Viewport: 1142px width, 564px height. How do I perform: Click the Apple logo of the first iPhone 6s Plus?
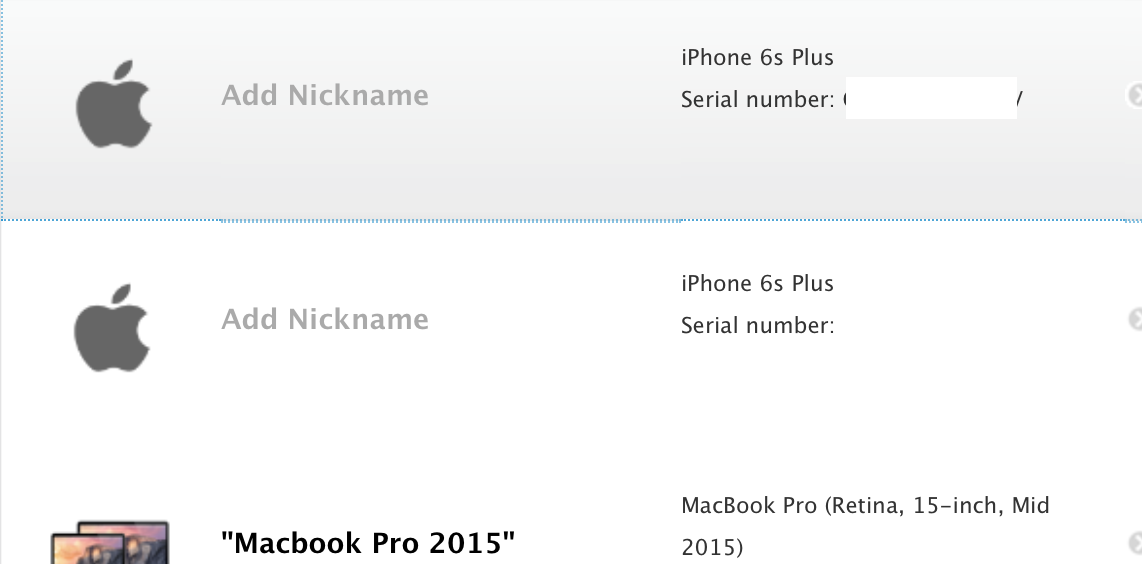[114, 103]
